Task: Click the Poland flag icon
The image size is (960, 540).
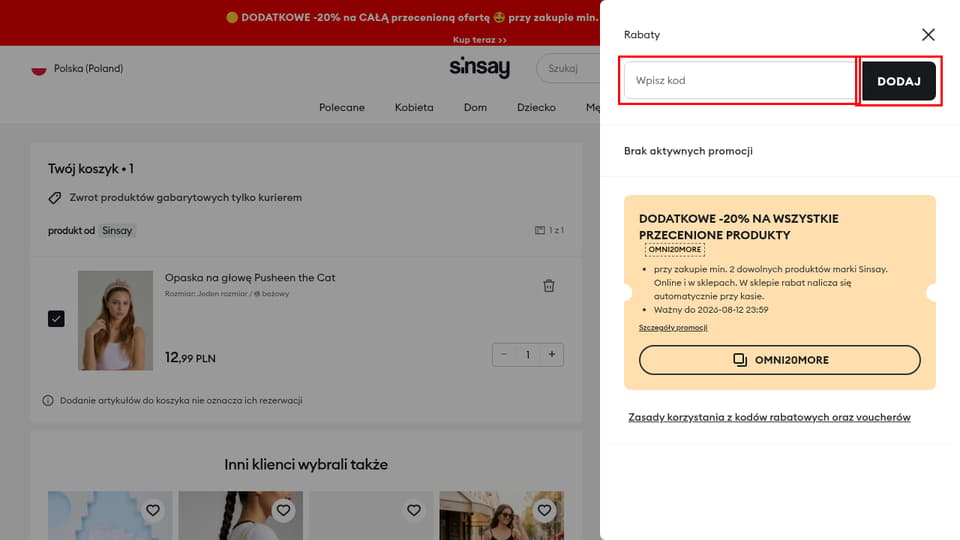Action: [x=39, y=69]
